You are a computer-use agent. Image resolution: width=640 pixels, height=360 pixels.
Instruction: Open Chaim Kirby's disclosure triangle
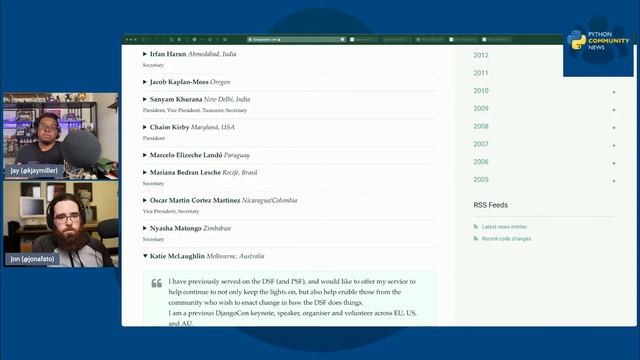(144, 127)
